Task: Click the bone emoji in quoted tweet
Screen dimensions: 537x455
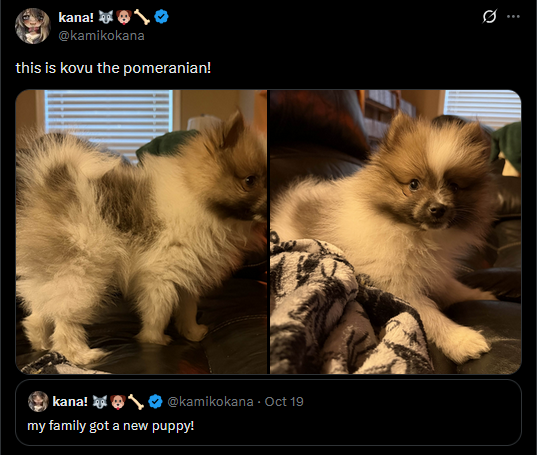Action: pos(136,402)
